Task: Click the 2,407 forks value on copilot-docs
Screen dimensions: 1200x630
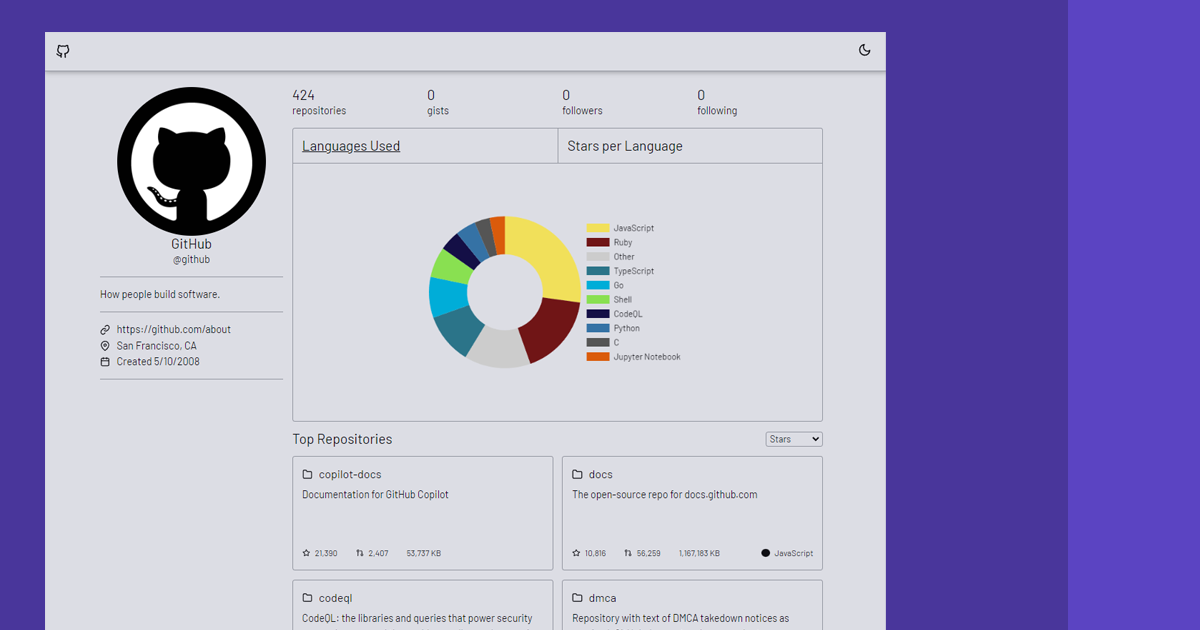Action: pyautogui.click(x=378, y=553)
